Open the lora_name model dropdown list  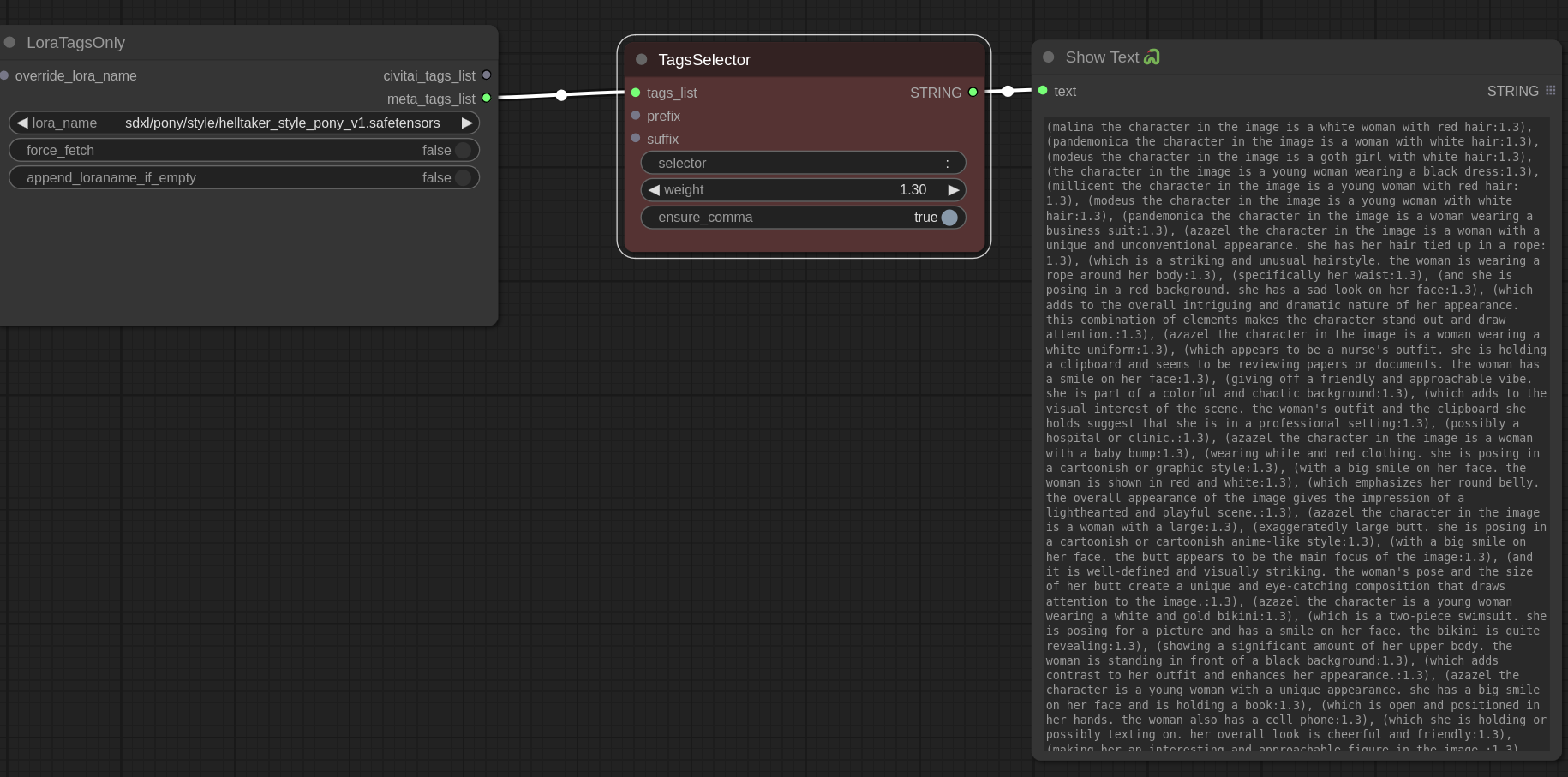282,123
